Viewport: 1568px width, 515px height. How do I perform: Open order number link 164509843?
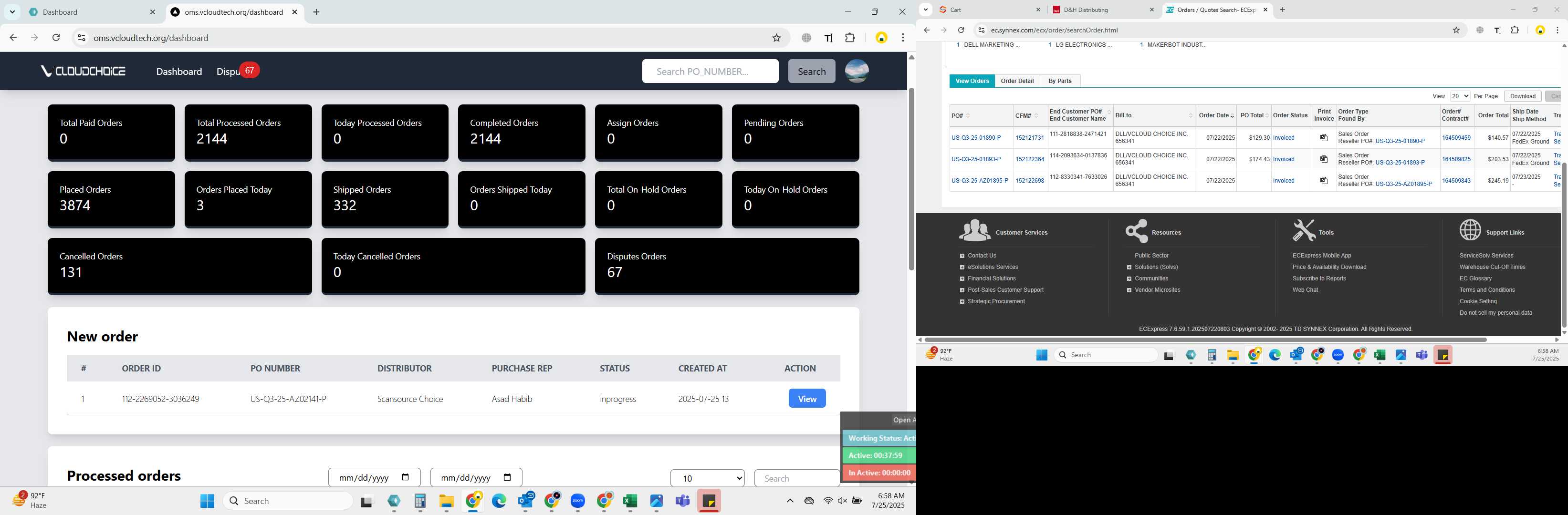pyautogui.click(x=1456, y=181)
